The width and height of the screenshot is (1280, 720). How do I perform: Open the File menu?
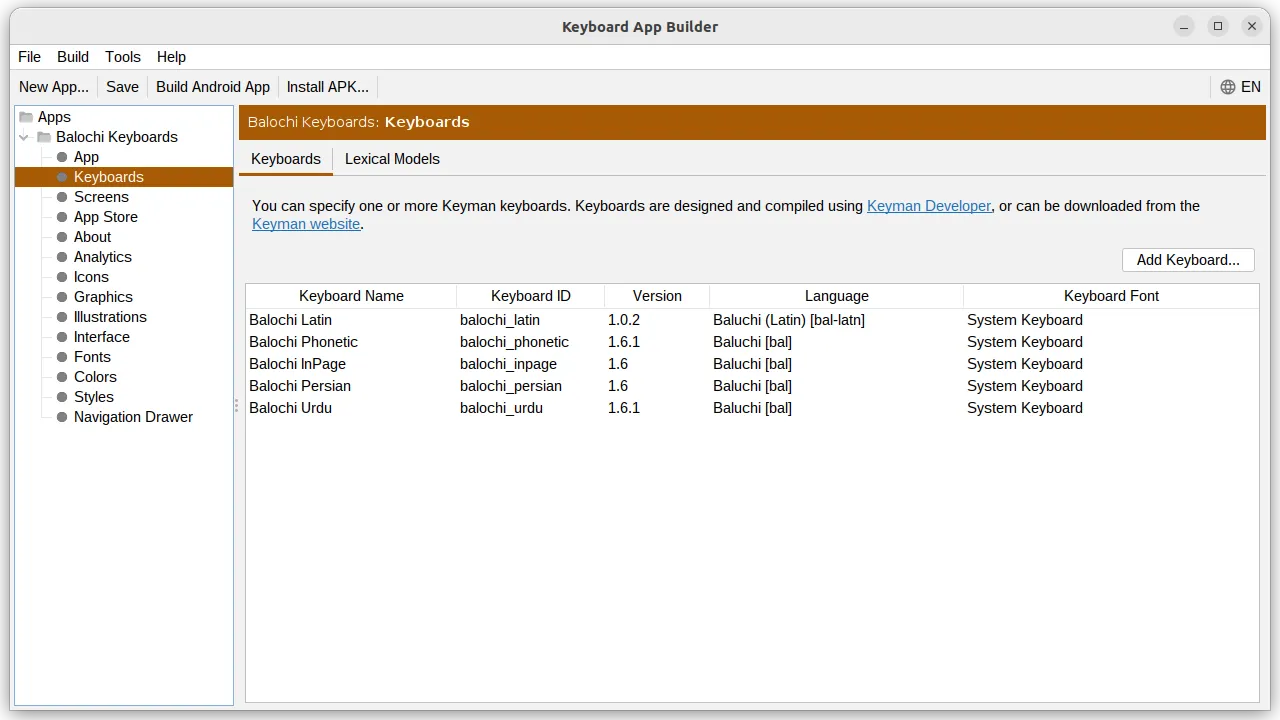(x=29, y=57)
